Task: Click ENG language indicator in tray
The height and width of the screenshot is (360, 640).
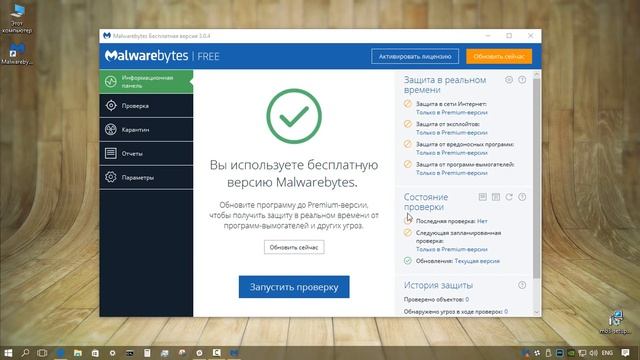Action: 607,353
